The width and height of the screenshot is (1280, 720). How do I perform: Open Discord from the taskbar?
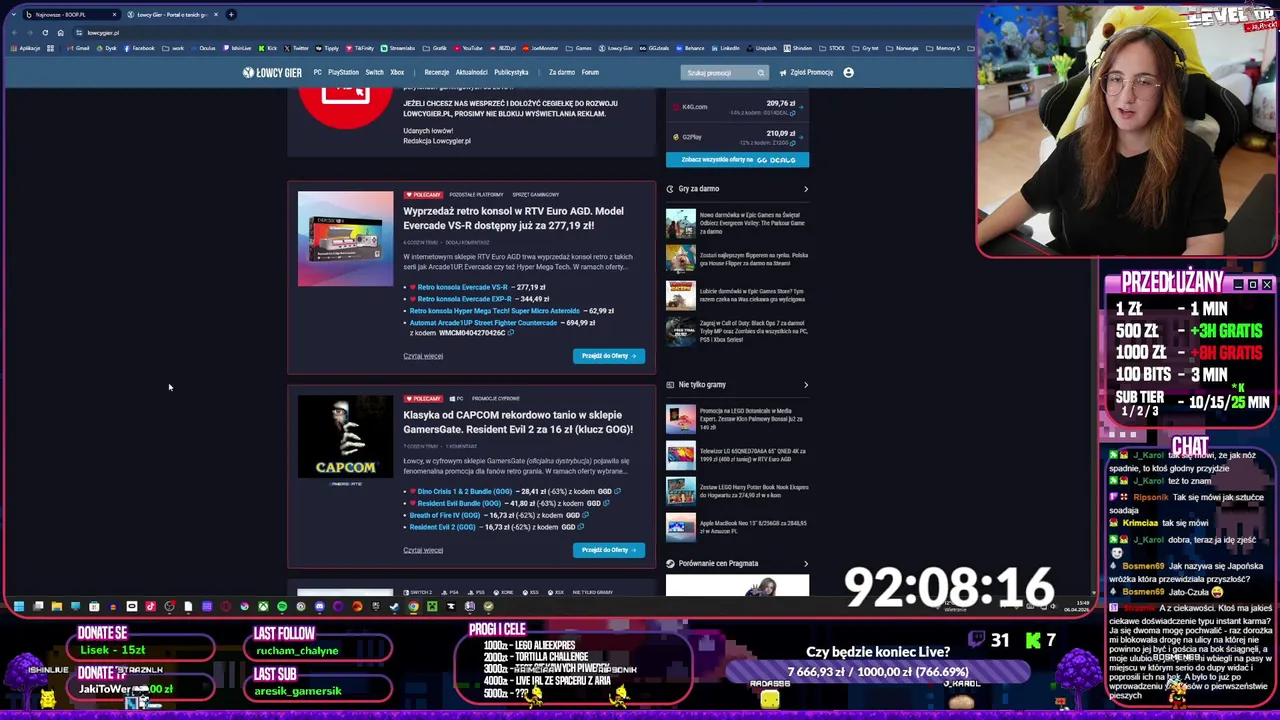pyautogui.click(x=320, y=606)
